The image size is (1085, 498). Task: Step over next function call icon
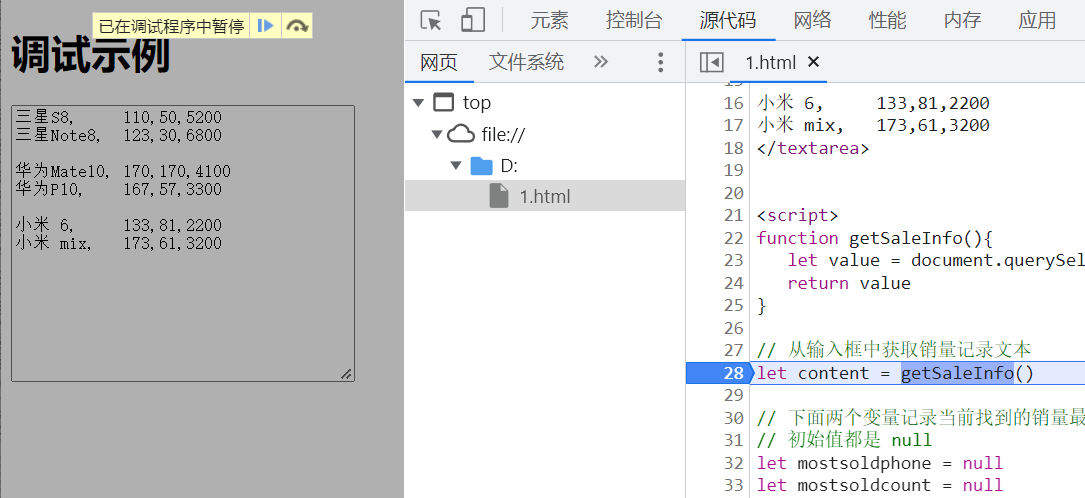(x=297, y=26)
